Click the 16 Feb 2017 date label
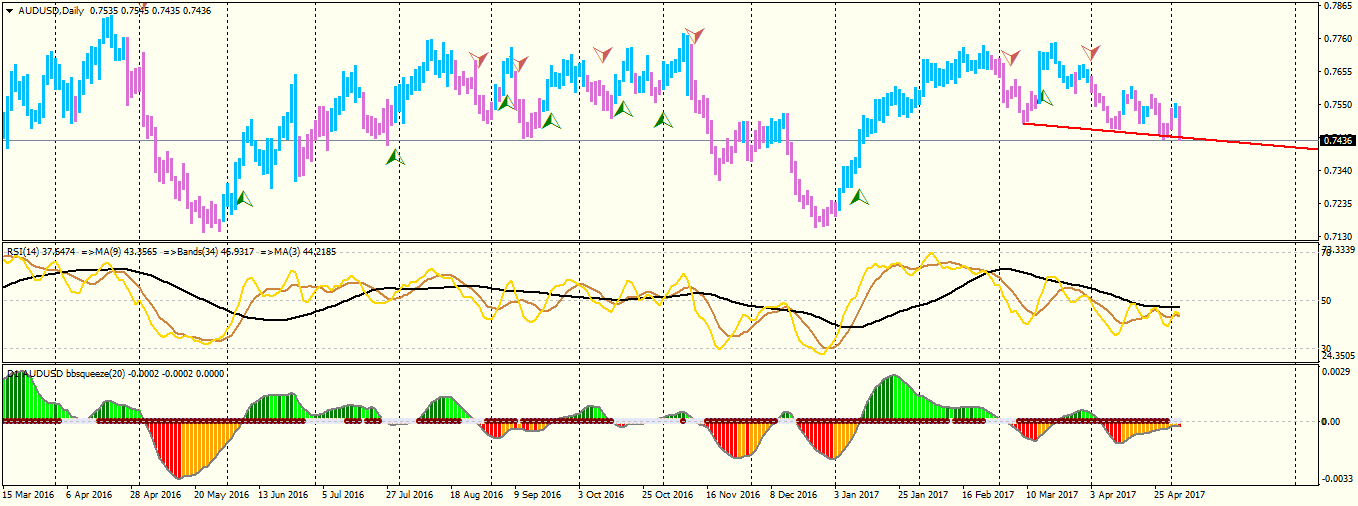Viewport: 1358px width, 506px height. tap(990, 495)
